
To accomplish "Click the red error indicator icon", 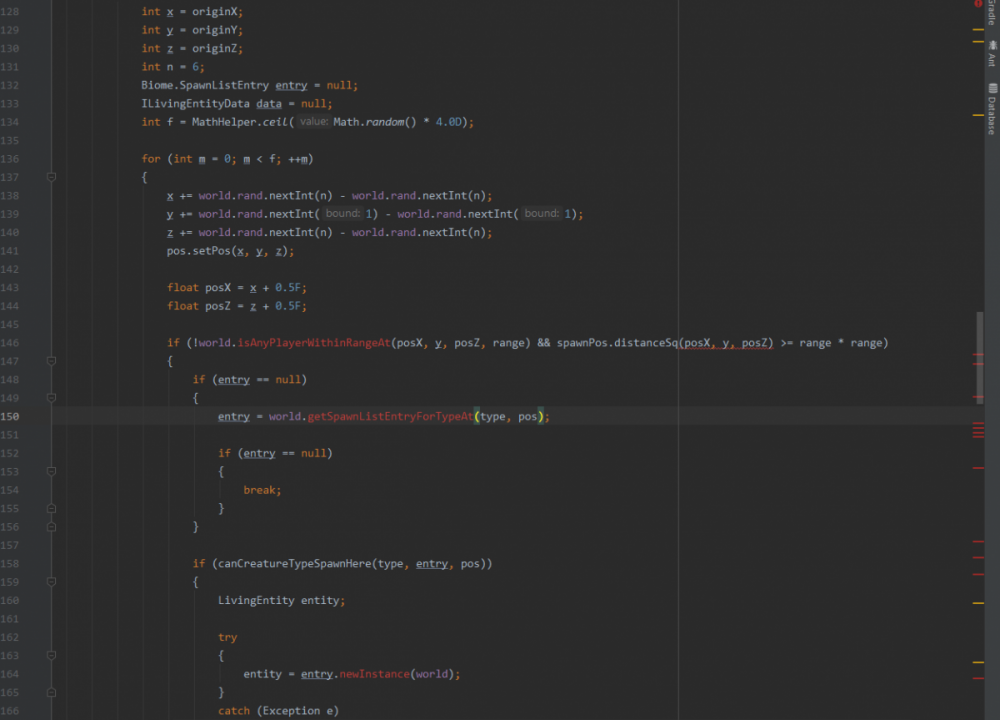I will (978, 4).
